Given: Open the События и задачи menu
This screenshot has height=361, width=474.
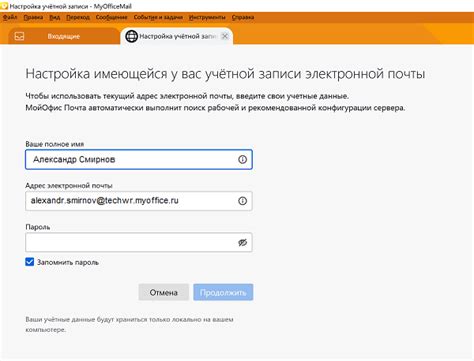Looking at the screenshot, I should [x=158, y=17].
